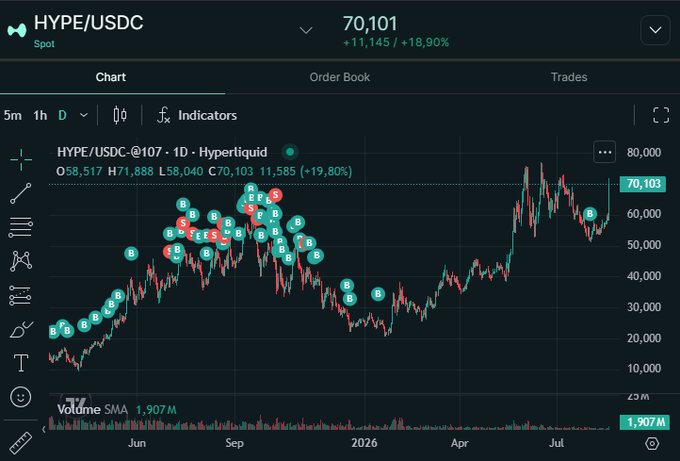Select the 5m timeframe
Image resolution: width=680 pixels, height=461 pixels.
click(x=13, y=115)
